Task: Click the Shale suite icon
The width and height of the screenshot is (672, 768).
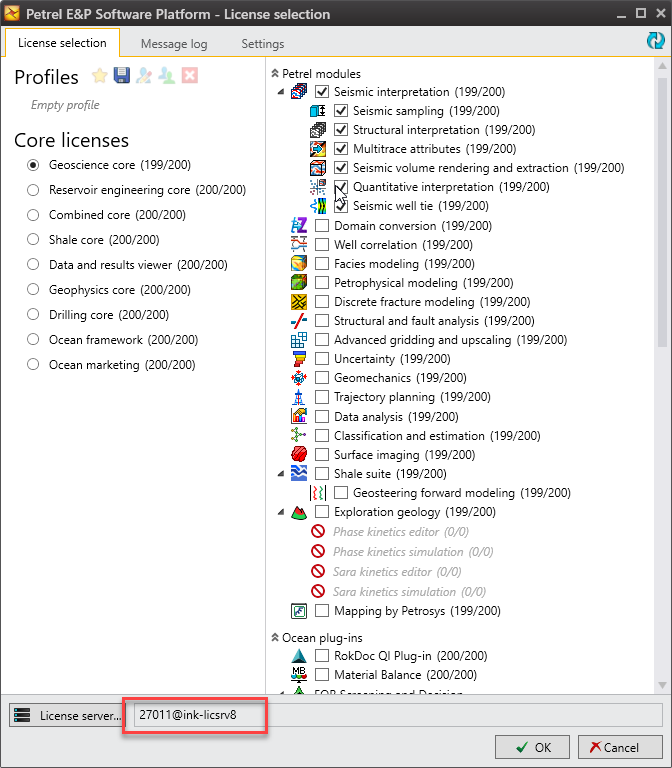Action: 299,474
